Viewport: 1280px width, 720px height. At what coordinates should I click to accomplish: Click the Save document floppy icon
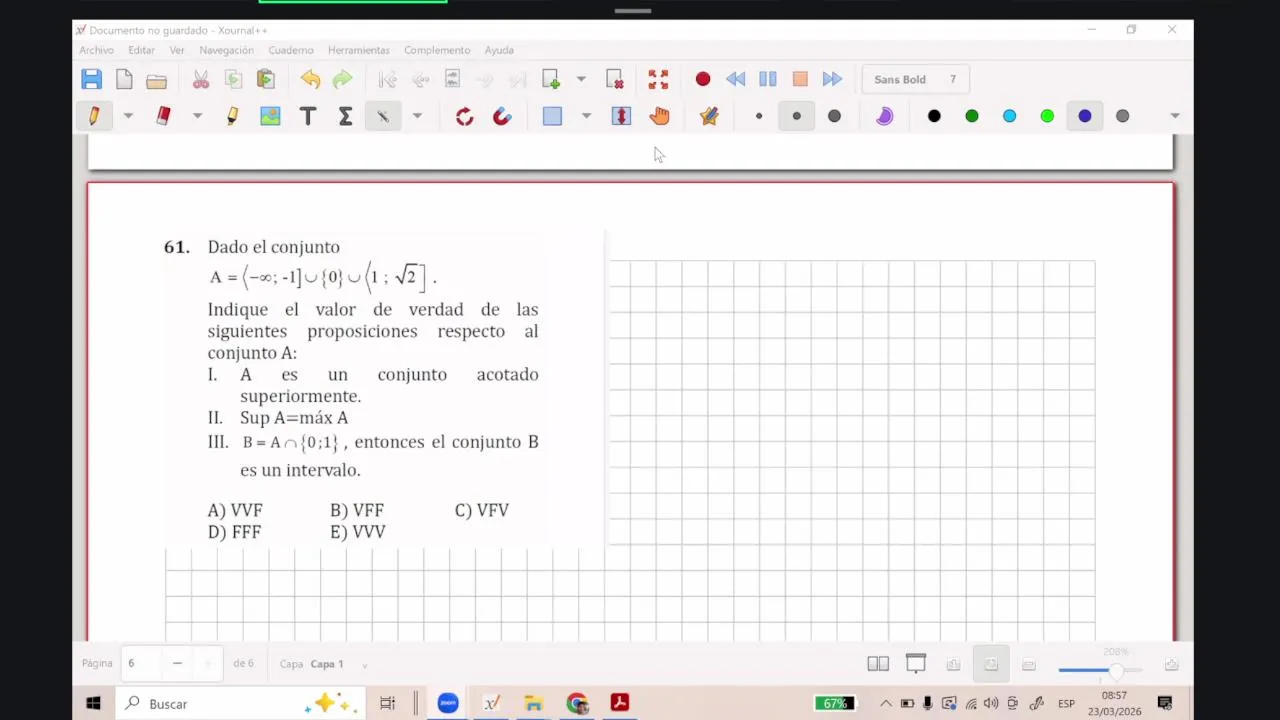point(91,79)
